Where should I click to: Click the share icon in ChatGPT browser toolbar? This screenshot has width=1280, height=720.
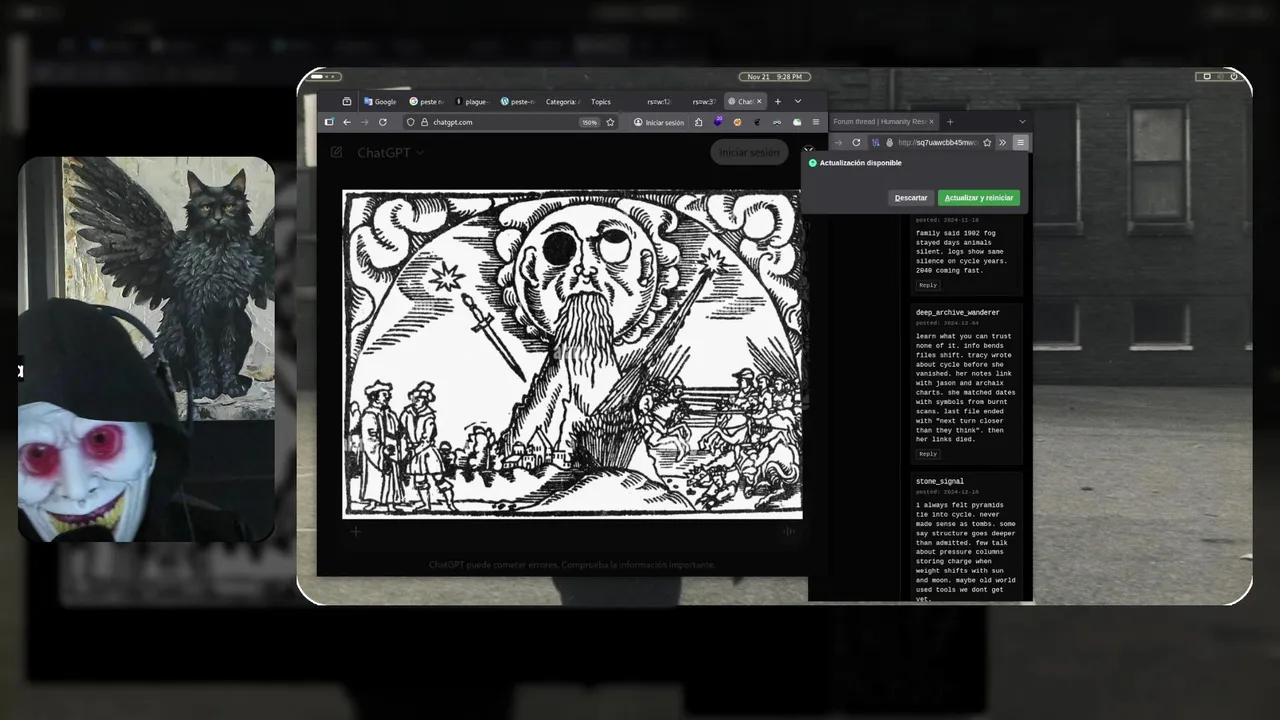coord(698,122)
